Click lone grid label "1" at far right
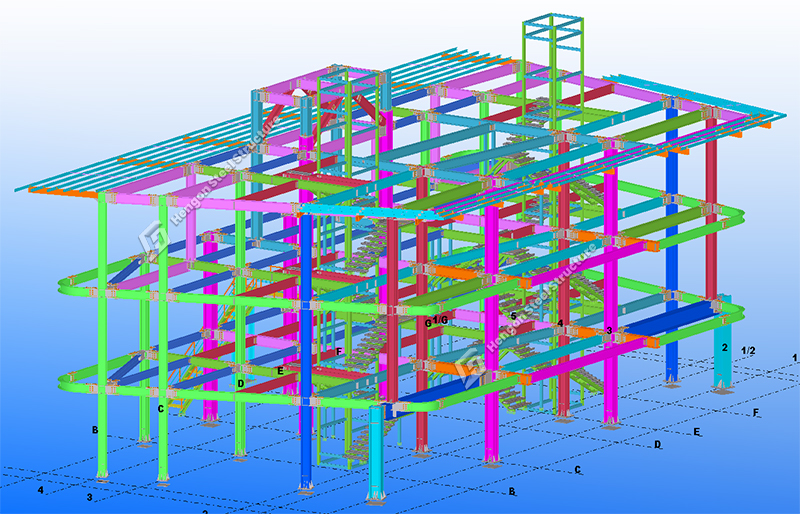Image resolution: width=800 pixels, height=514 pixels. coord(795,357)
